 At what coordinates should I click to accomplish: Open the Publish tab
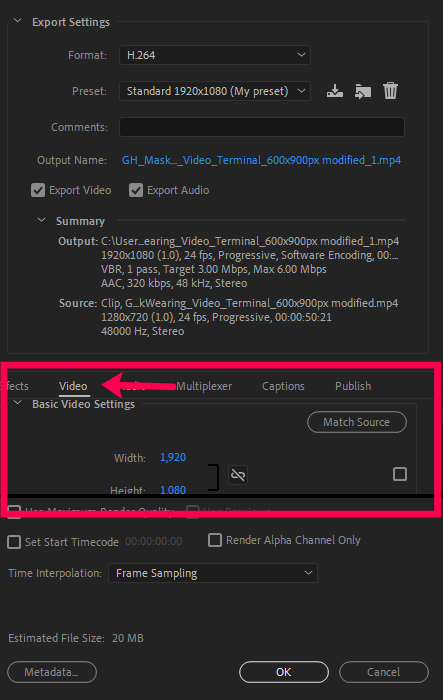(353, 386)
